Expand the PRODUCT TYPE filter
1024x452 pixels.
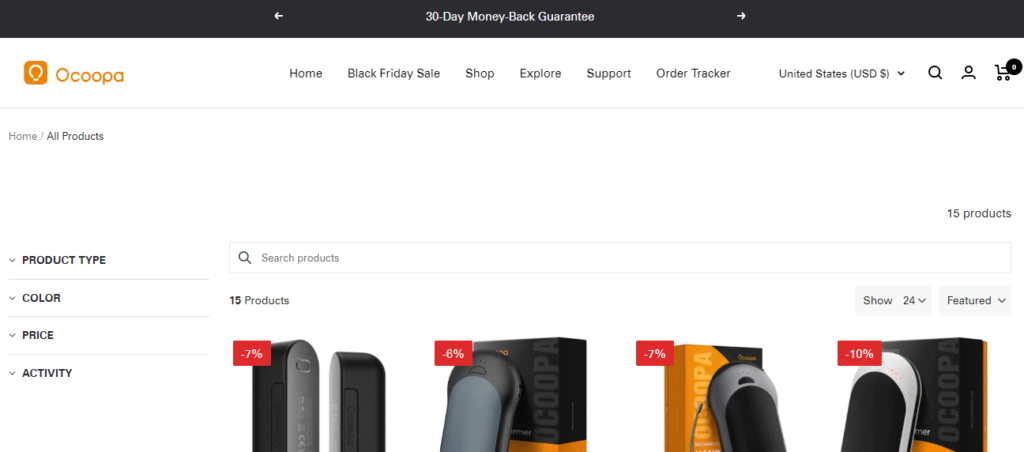click(x=108, y=260)
